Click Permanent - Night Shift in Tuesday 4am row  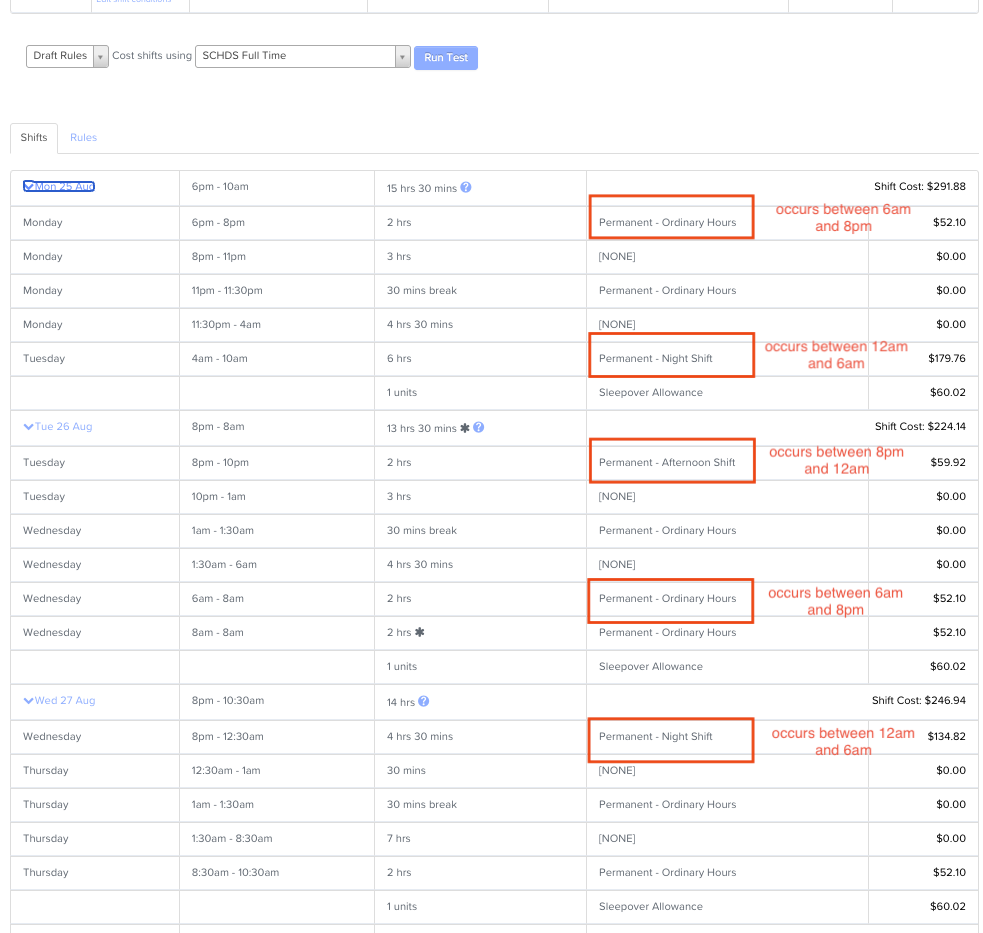[x=656, y=358]
